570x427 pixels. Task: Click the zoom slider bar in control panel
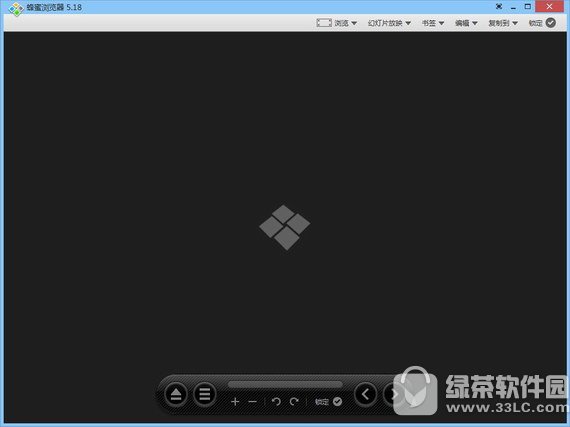point(285,384)
